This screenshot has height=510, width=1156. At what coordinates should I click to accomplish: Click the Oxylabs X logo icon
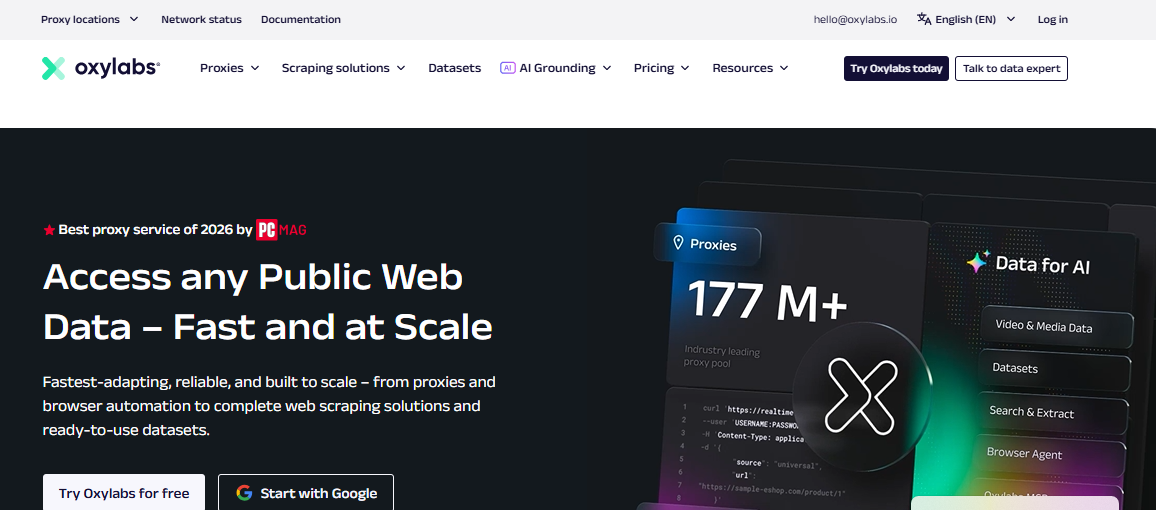click(x=53, y=68)
